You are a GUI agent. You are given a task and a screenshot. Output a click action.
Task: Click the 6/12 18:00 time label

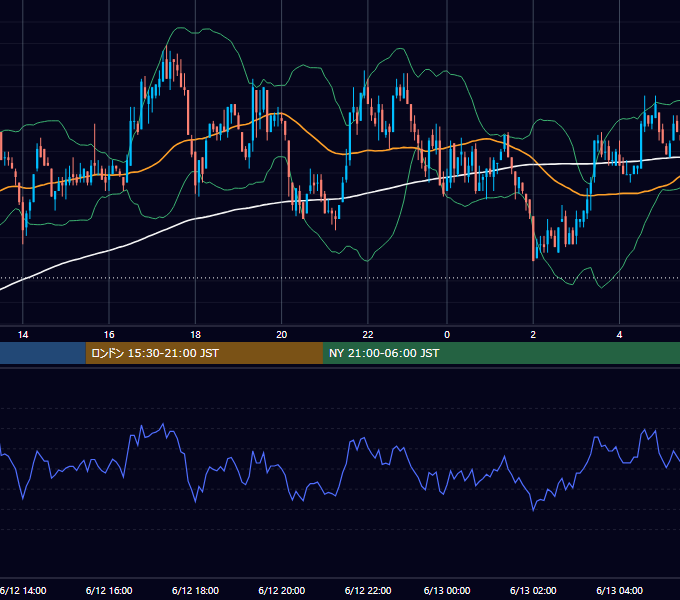click(195, 590)
